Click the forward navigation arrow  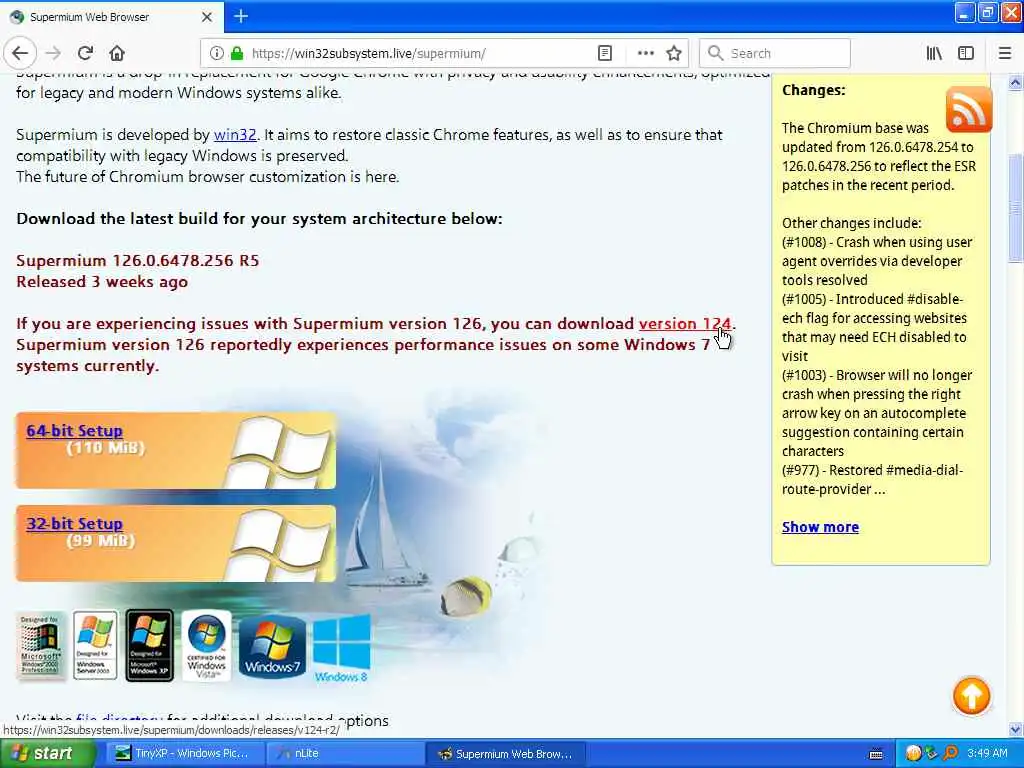(54, 53)
